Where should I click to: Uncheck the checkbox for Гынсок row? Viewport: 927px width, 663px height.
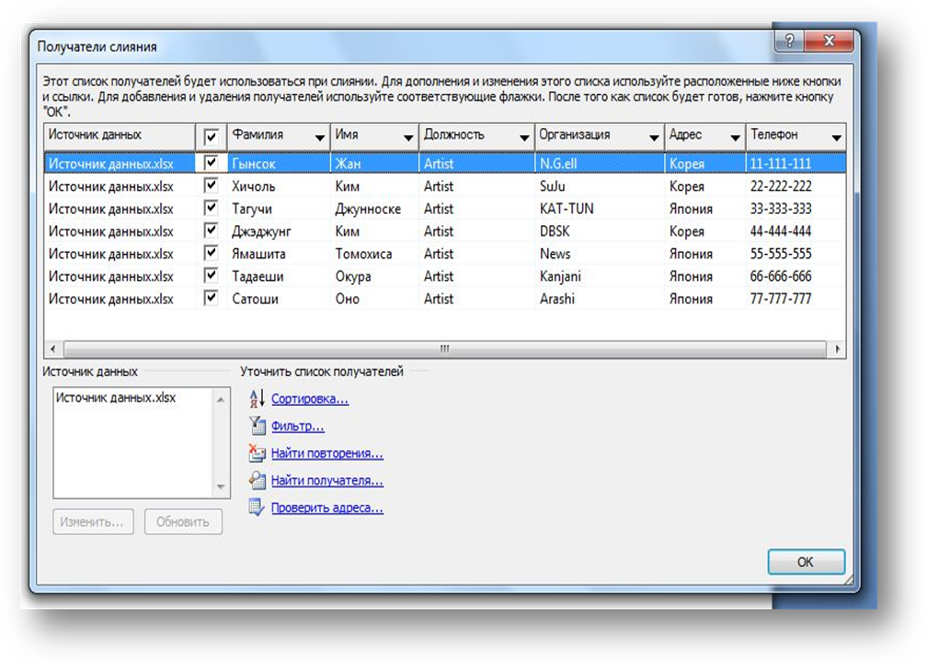(x=211, y=163)
